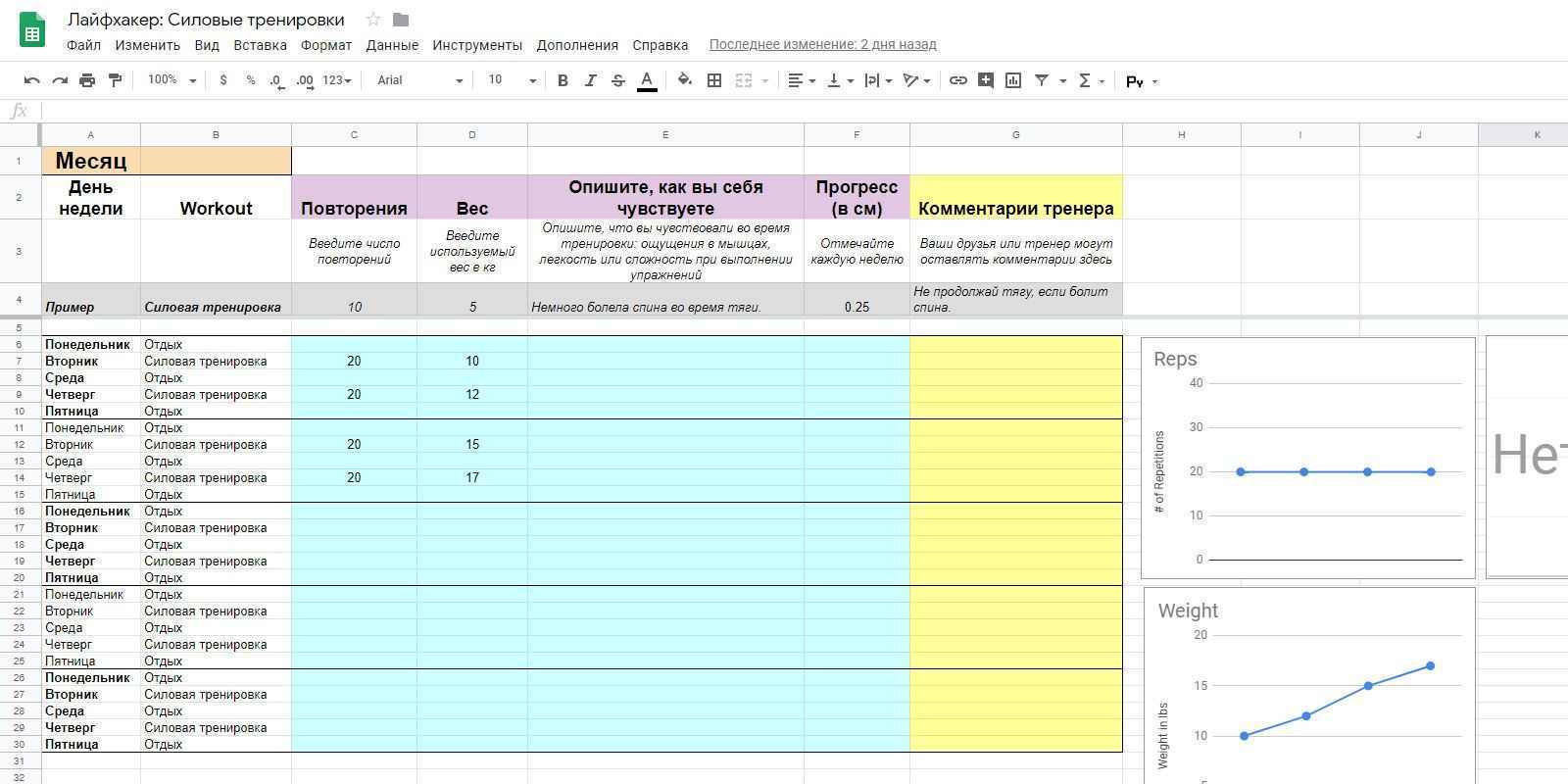Open the 100% zoom dropdown
Viewport: 1568px width, 784px height.
pos(171,80)
